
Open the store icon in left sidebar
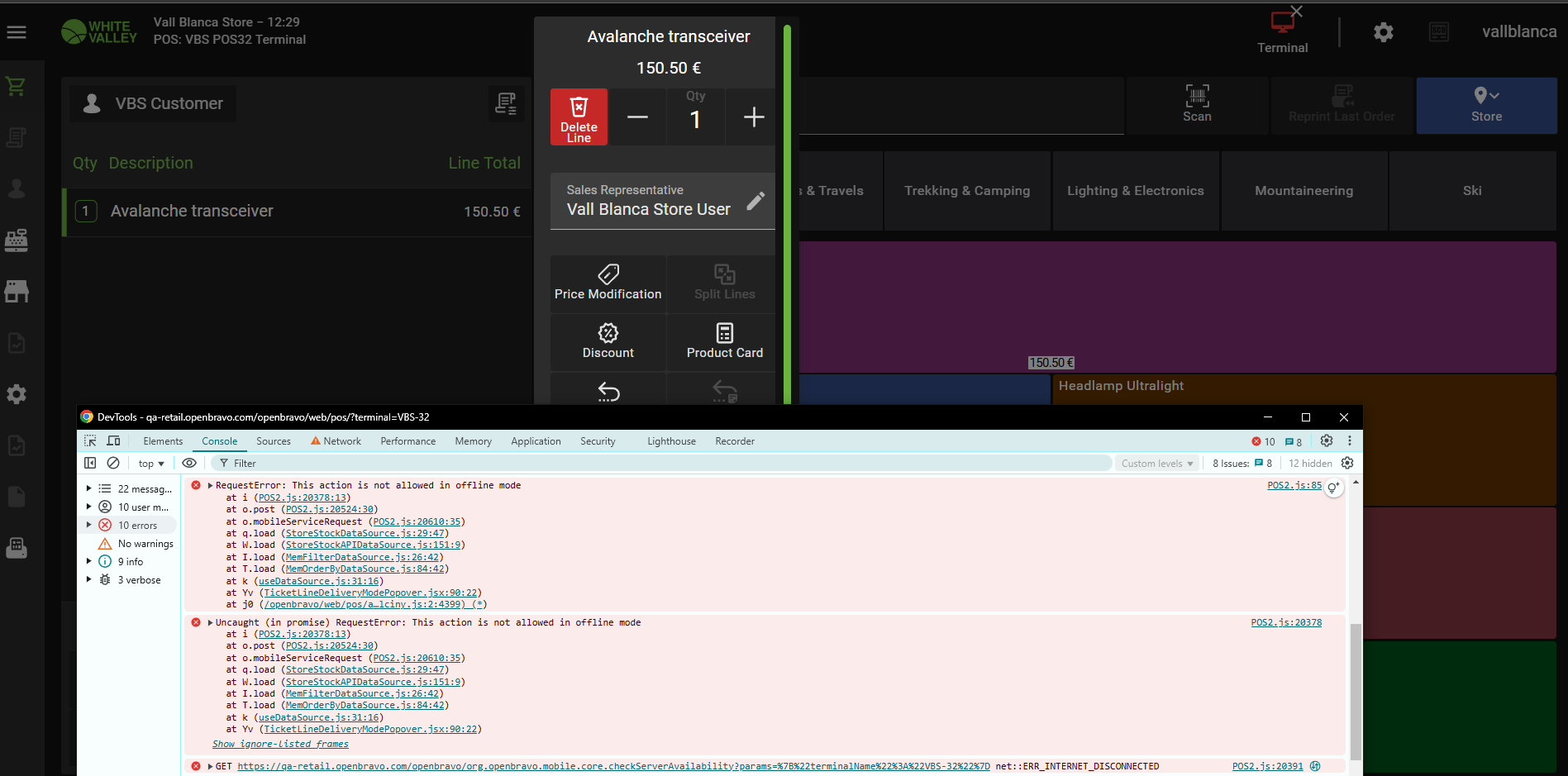click(x=16, y=291)
